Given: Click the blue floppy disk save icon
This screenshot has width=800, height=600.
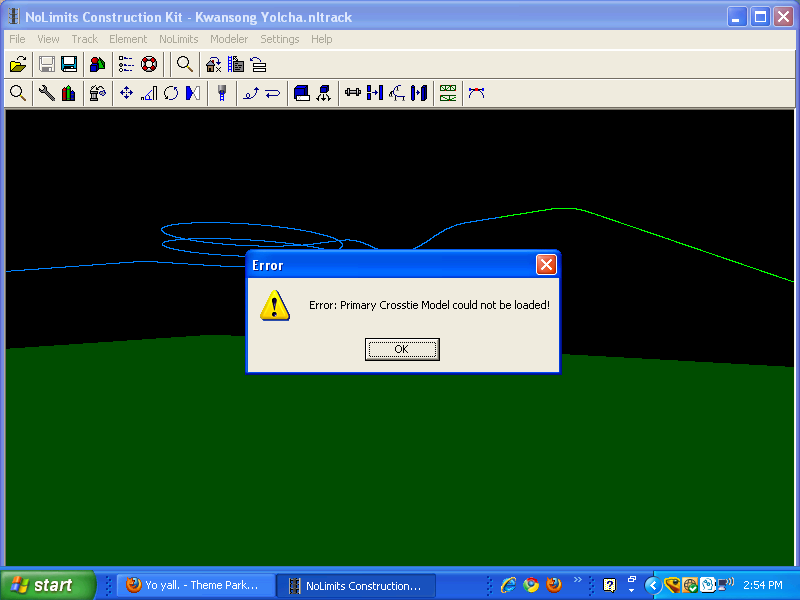Looking at the screenshot, I should coord(69,64).
